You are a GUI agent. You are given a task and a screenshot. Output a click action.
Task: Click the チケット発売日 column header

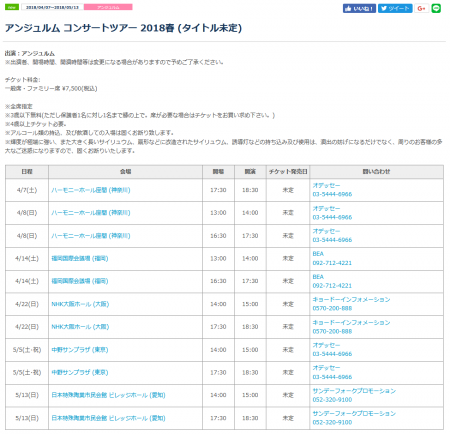click(288, 172)
